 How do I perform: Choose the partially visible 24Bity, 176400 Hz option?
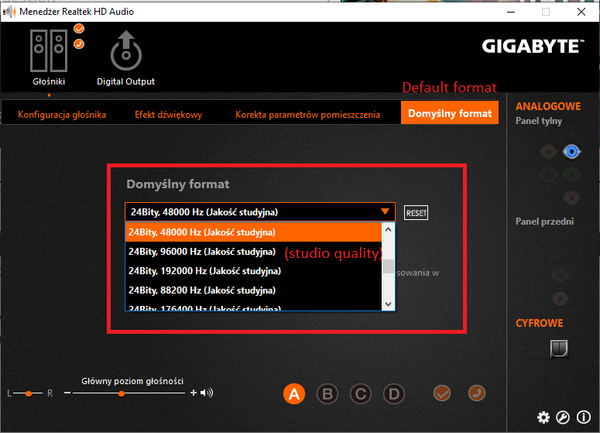pyautogui.click(x=253, y=306)
